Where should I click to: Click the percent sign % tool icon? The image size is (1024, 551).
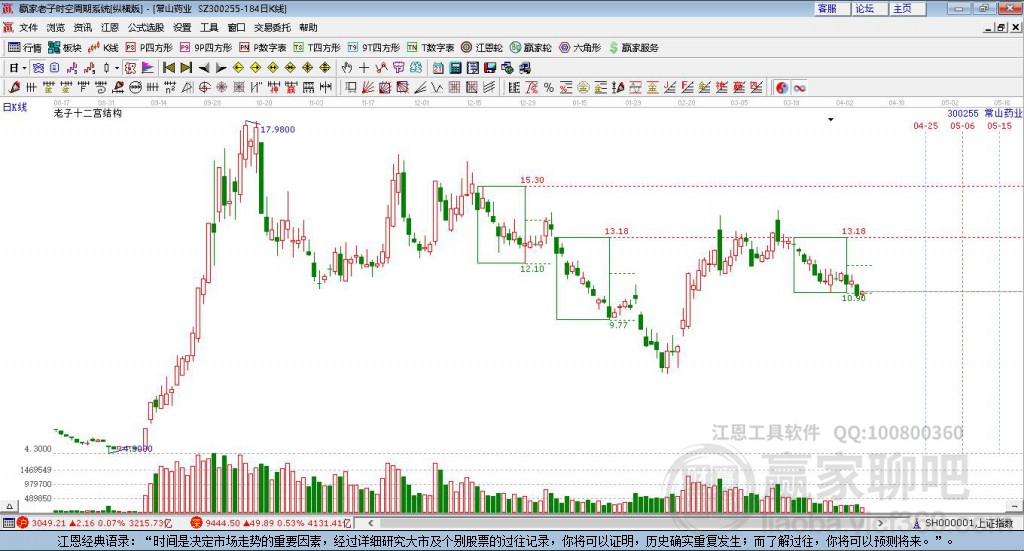[x=549, y=87]
